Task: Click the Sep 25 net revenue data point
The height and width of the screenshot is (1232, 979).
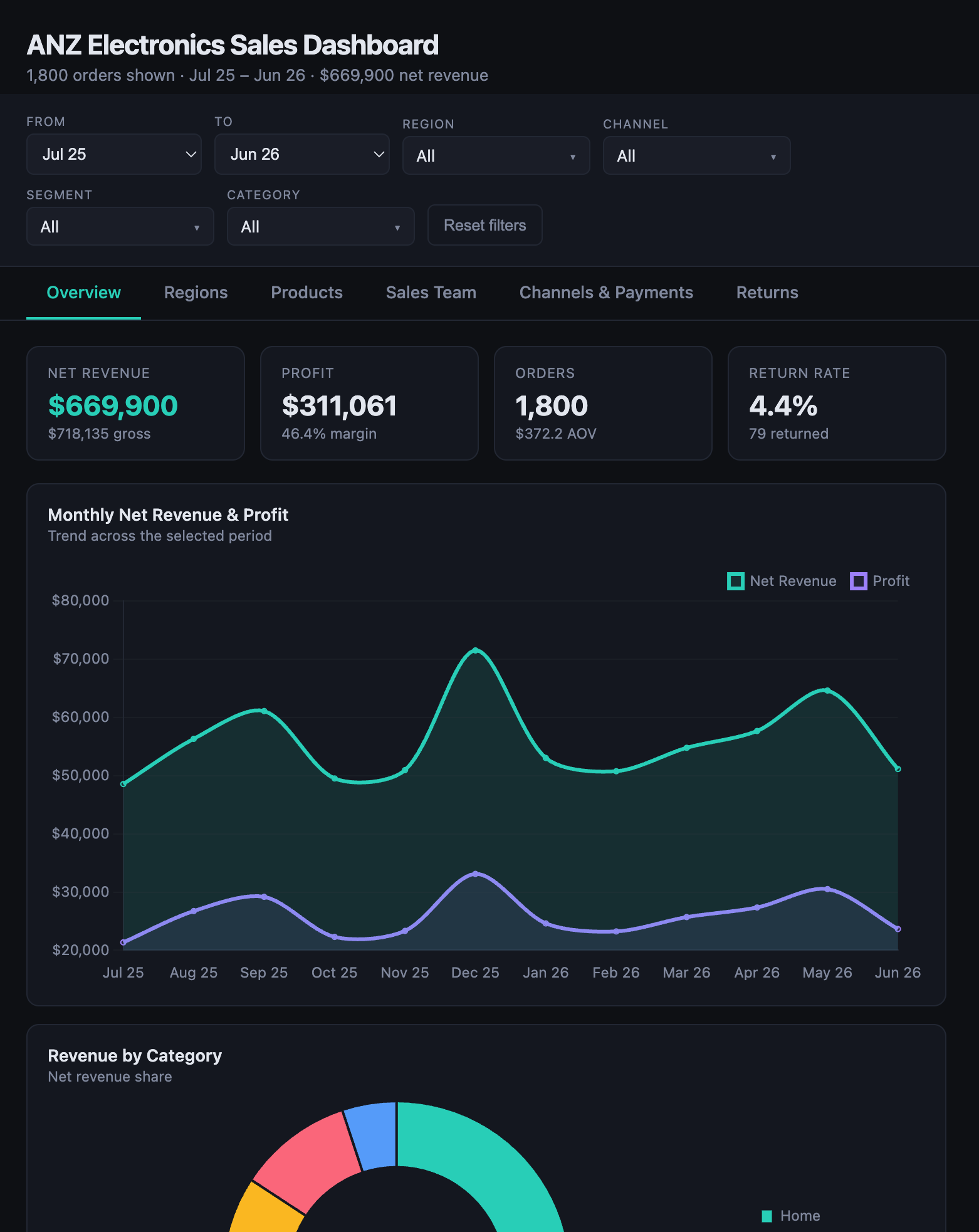Action: click(x=264, y=711)
